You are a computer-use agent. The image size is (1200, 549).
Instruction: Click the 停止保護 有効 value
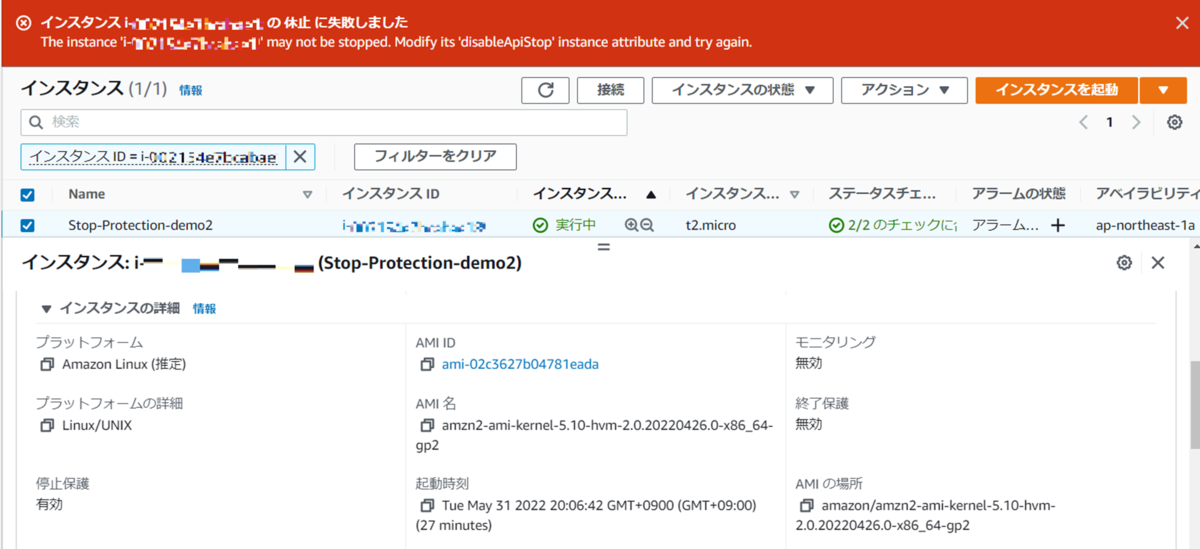(49, 504)
